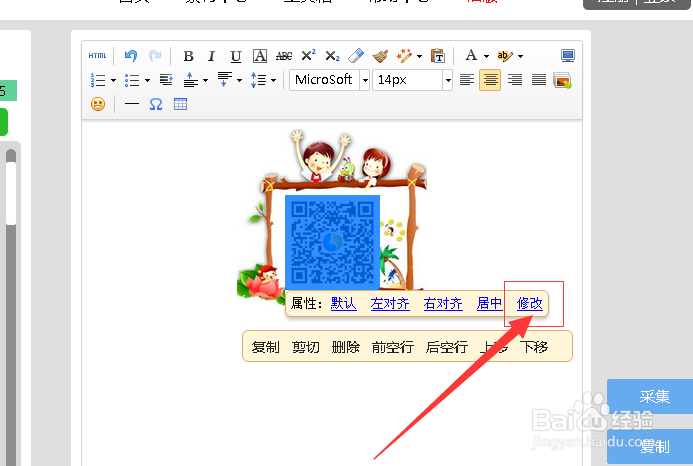
Task: Align text left
Action: 467,80
